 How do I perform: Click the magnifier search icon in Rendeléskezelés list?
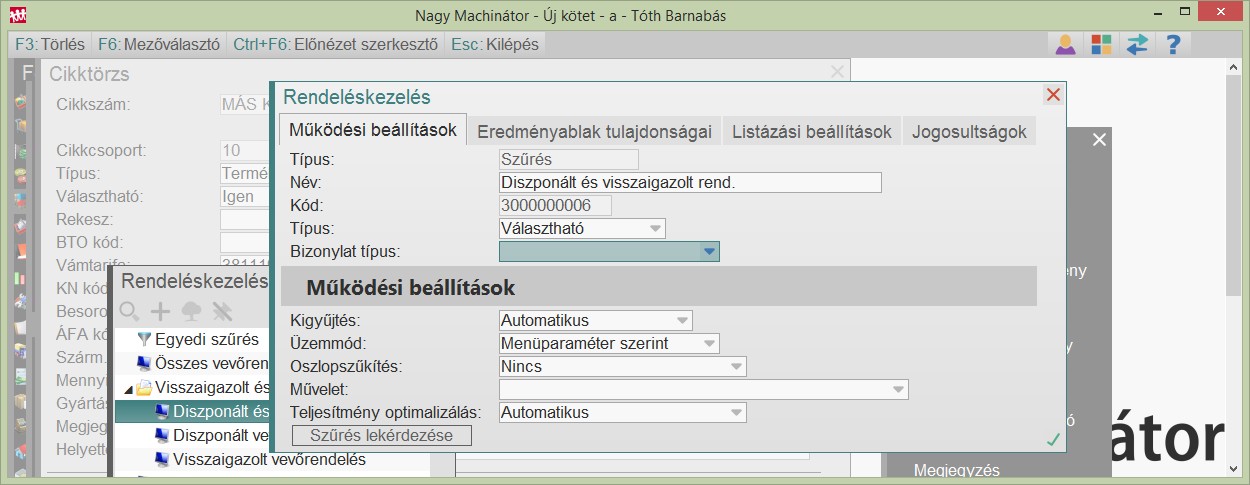(x=129, y=311)
